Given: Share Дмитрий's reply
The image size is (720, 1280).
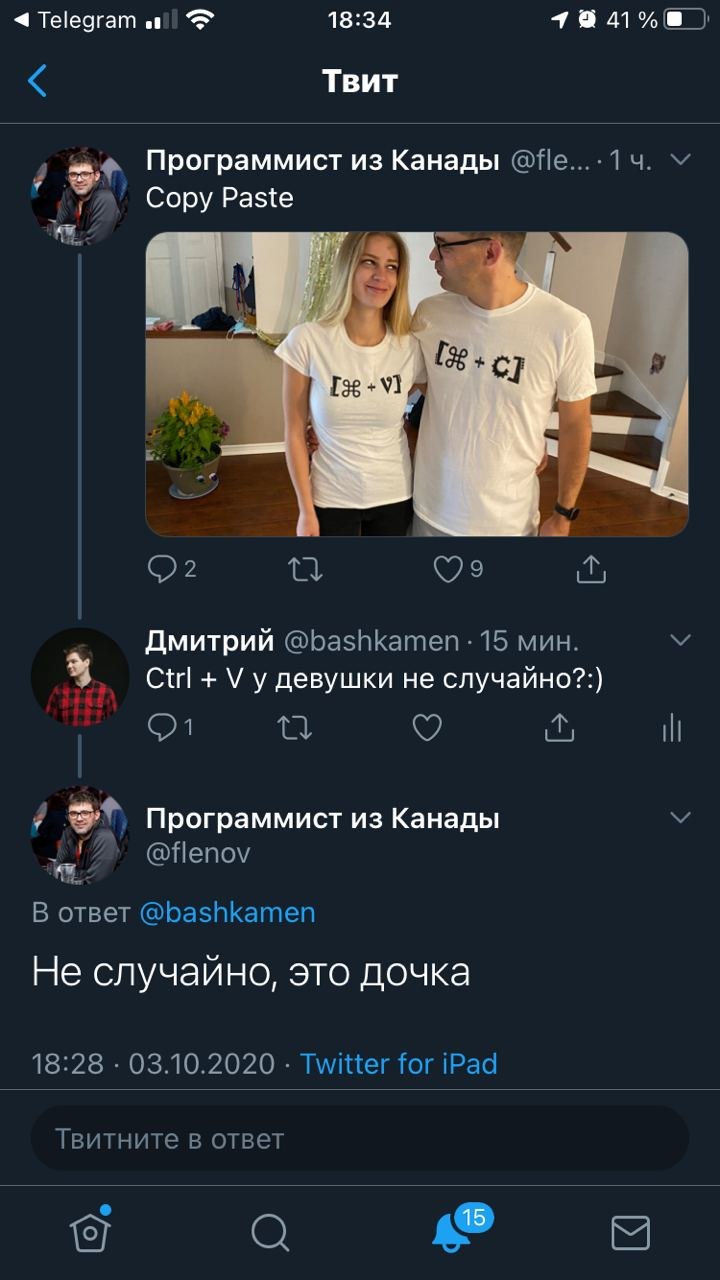Looking at the screenshot, I should [559, 728].
